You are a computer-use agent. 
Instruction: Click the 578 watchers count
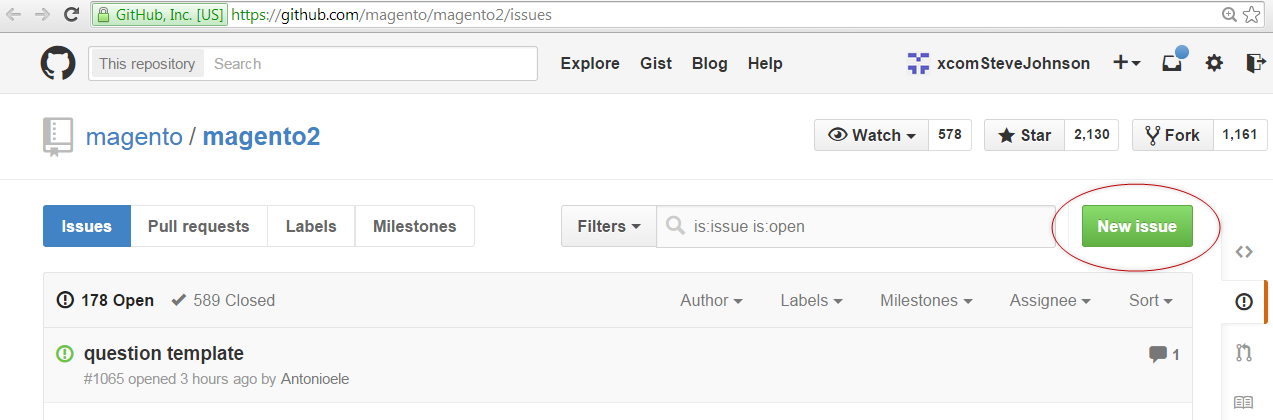(x=950, y=135)
